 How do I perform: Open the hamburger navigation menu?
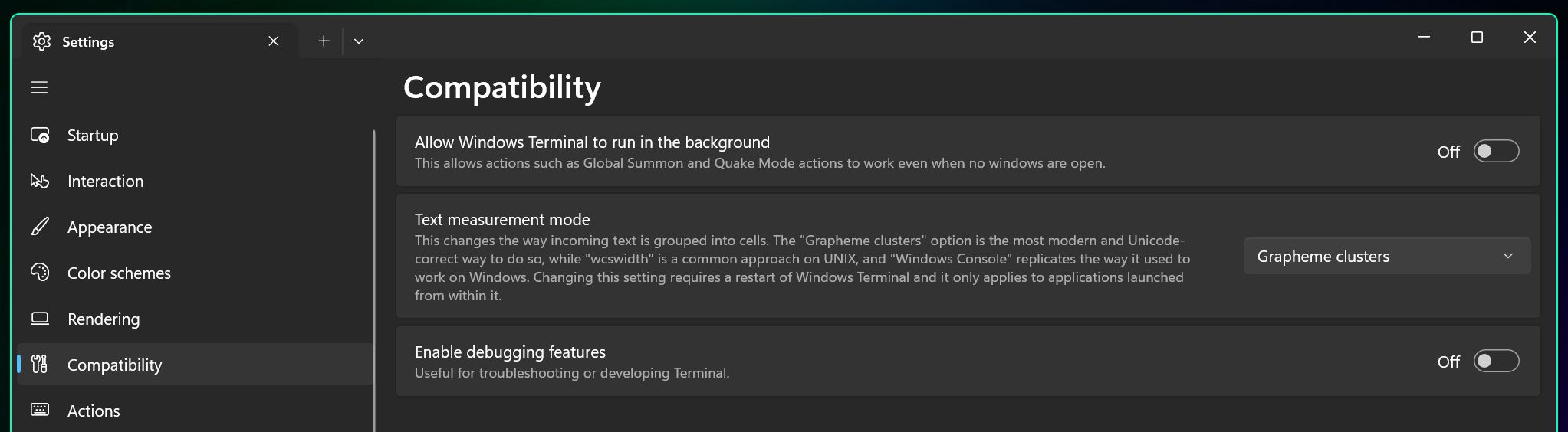39,87
